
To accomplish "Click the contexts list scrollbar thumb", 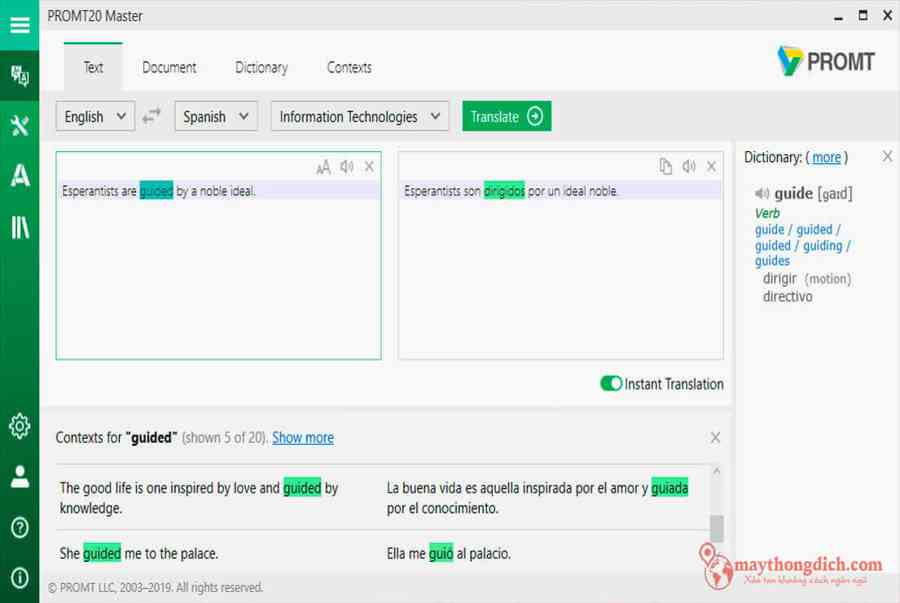I will [716, 528].
